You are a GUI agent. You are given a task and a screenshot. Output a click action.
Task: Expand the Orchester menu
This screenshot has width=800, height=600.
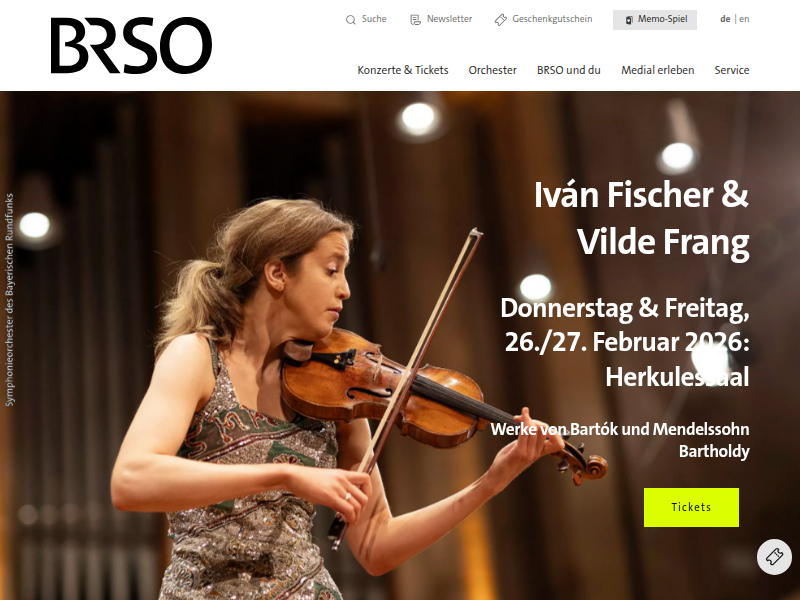tap(492, 70)
